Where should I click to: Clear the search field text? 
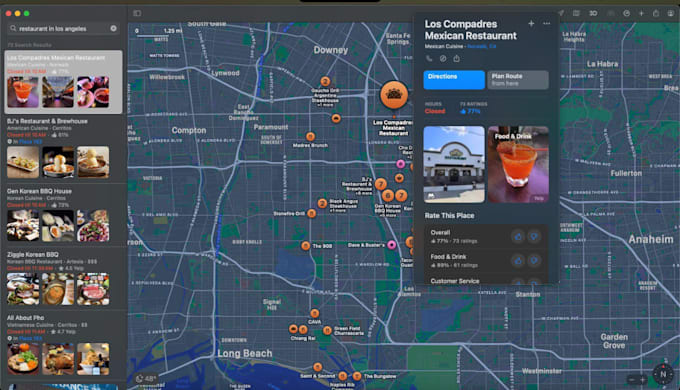tap(114, 28)
